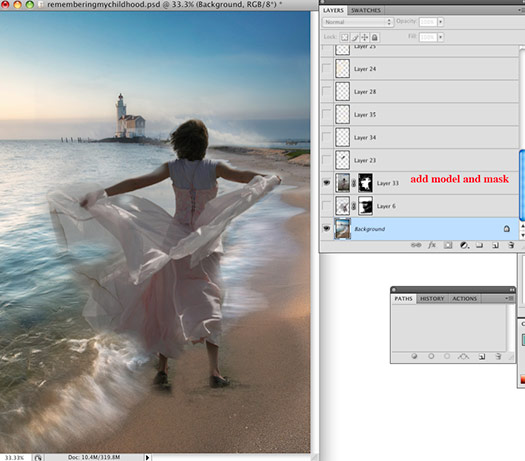Click mask link chain icon on Layer 6
The width and height of the screenshot is (525, 461).
(354, 206)
